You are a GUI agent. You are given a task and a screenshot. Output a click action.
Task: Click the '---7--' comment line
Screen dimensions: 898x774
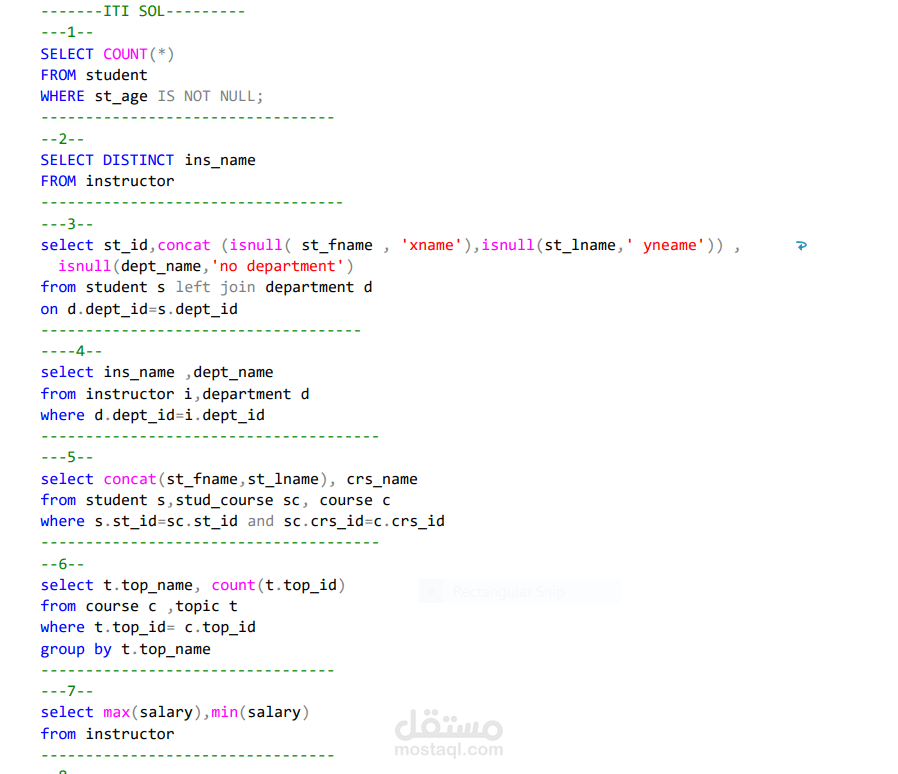[x=67, y=692]
